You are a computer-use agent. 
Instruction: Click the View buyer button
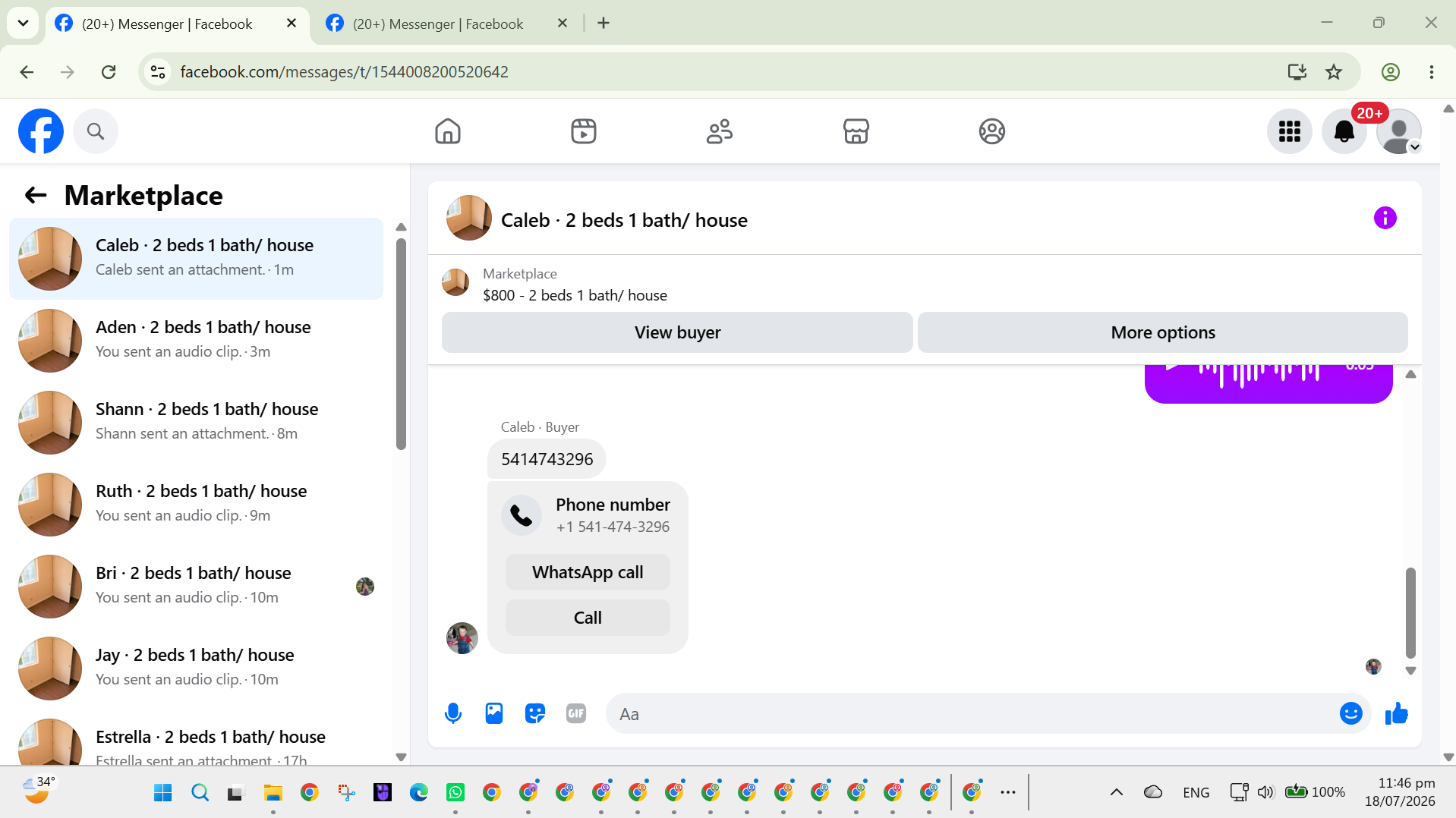click(x=677, y=332)
